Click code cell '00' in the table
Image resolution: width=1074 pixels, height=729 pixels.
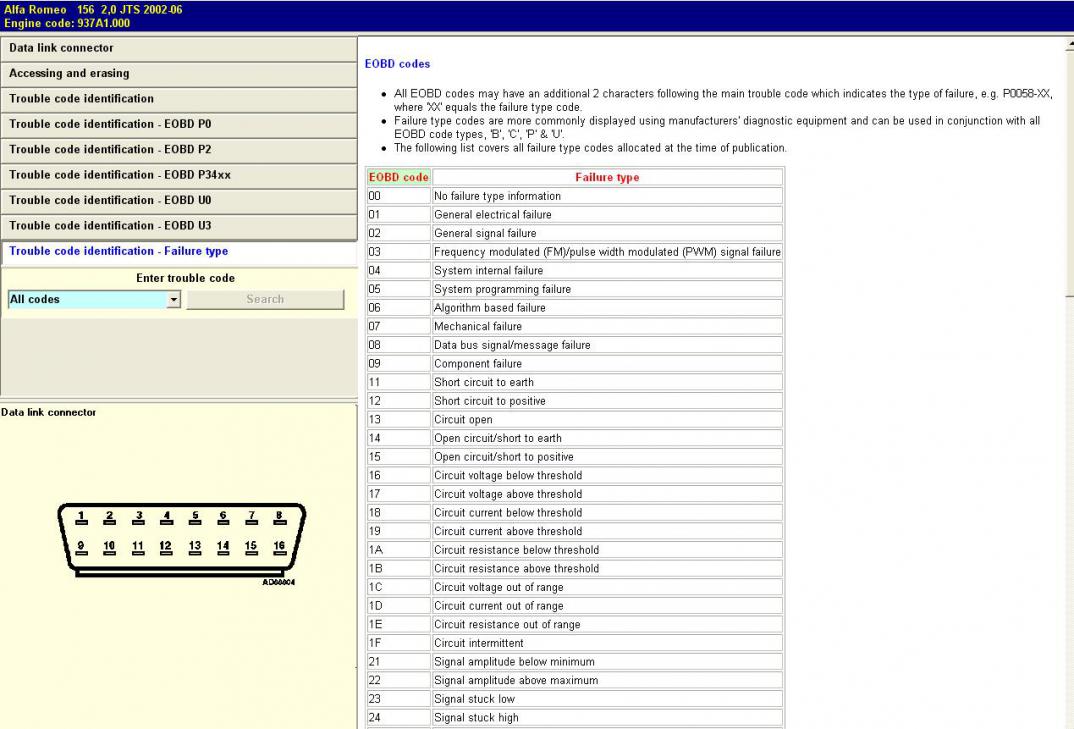(x=399, y=196)
